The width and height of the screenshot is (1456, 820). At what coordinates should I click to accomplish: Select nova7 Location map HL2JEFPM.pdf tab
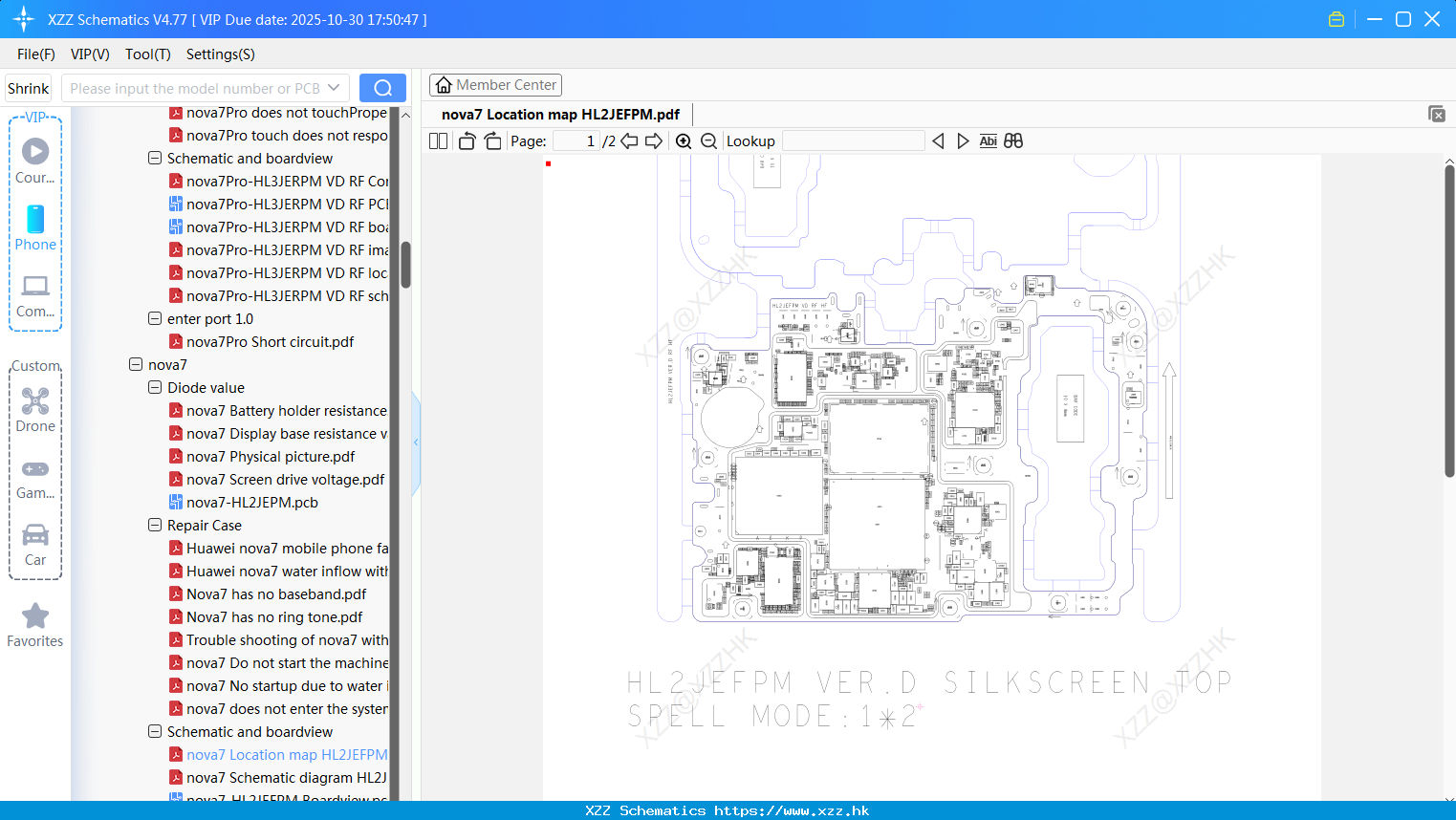tap(560, 115)
